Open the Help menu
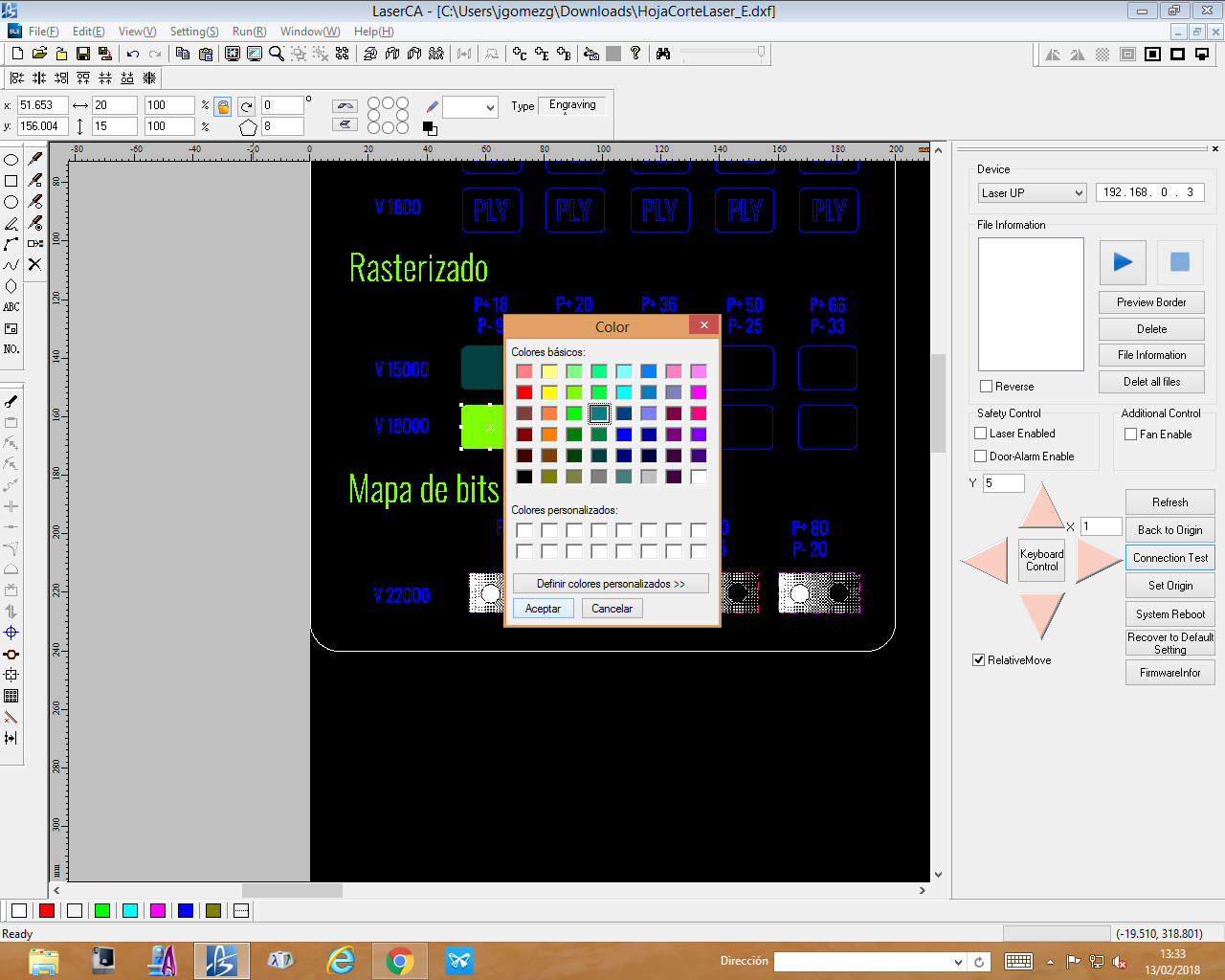The height and width of the screenshot is (980, 1225). click(373, 32)
